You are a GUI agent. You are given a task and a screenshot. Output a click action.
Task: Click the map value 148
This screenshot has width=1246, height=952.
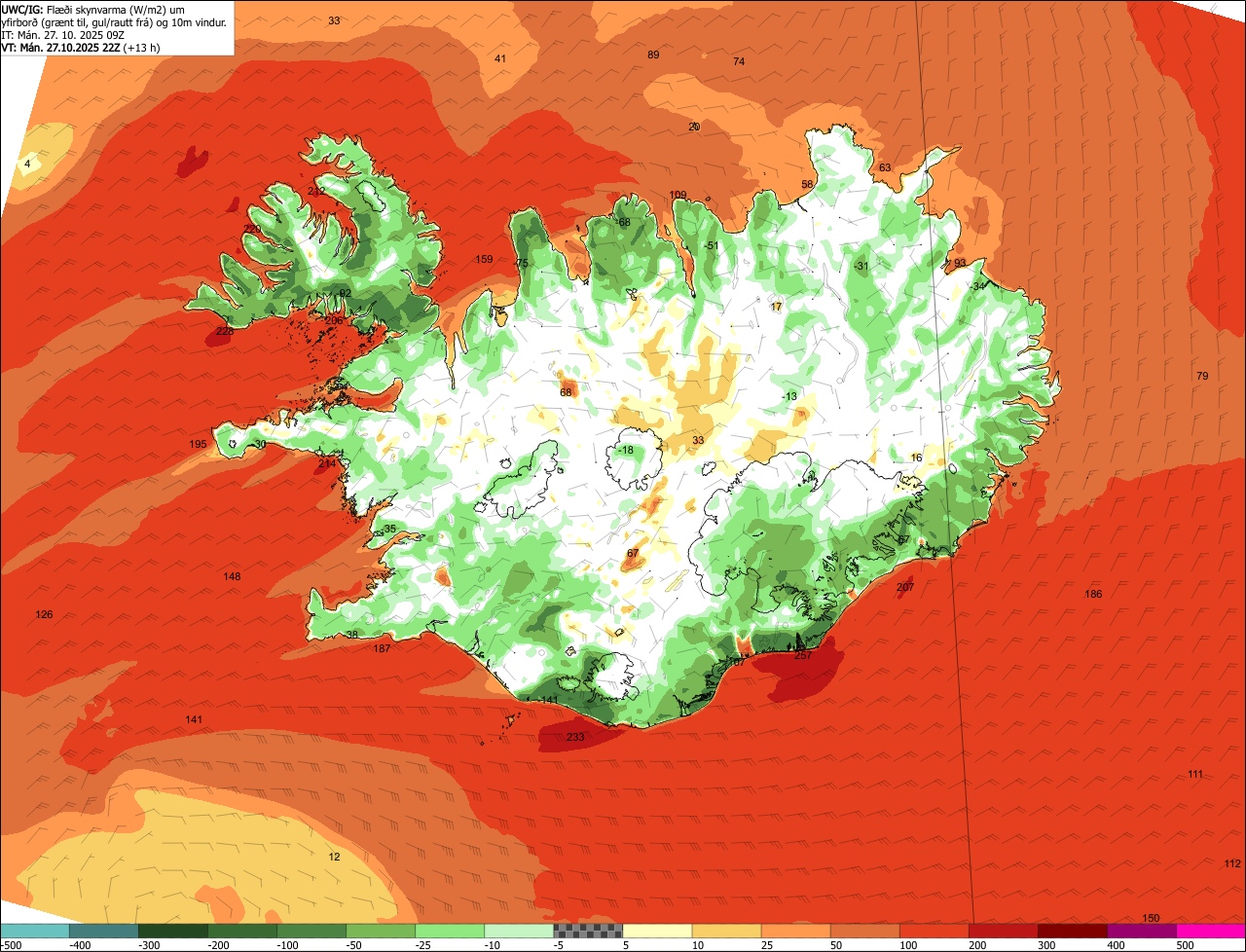pos(232,577)
